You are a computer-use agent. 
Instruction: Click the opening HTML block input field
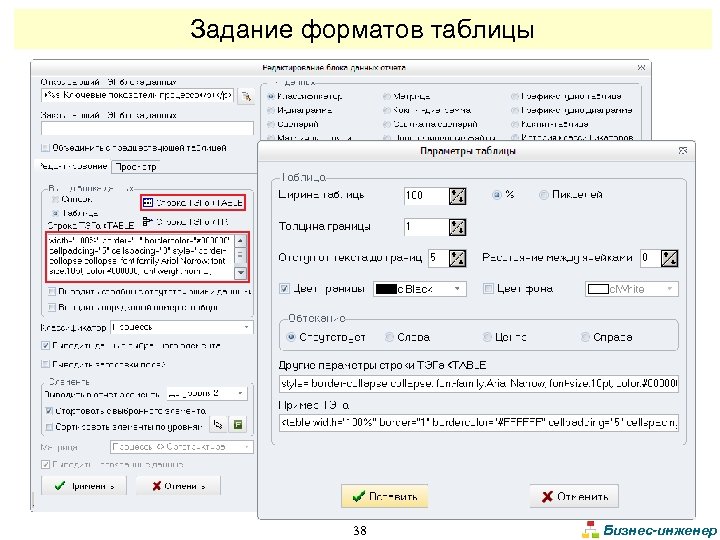(x=137, y=96)
